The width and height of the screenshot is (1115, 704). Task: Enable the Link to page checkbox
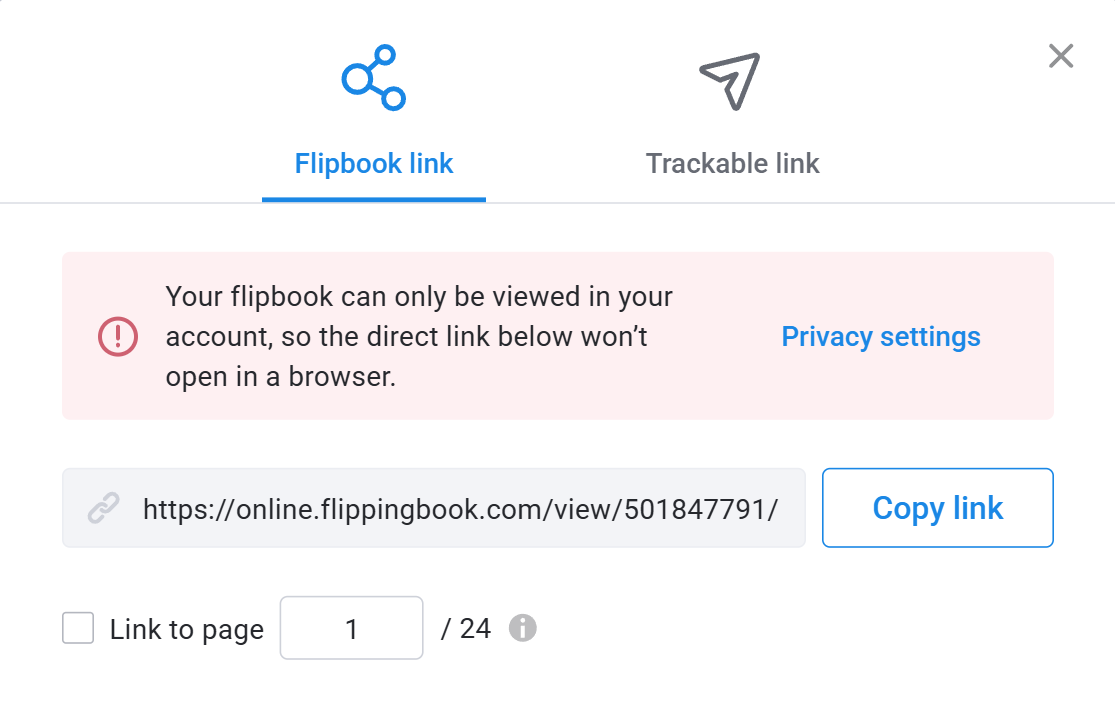tap(78, 628)
